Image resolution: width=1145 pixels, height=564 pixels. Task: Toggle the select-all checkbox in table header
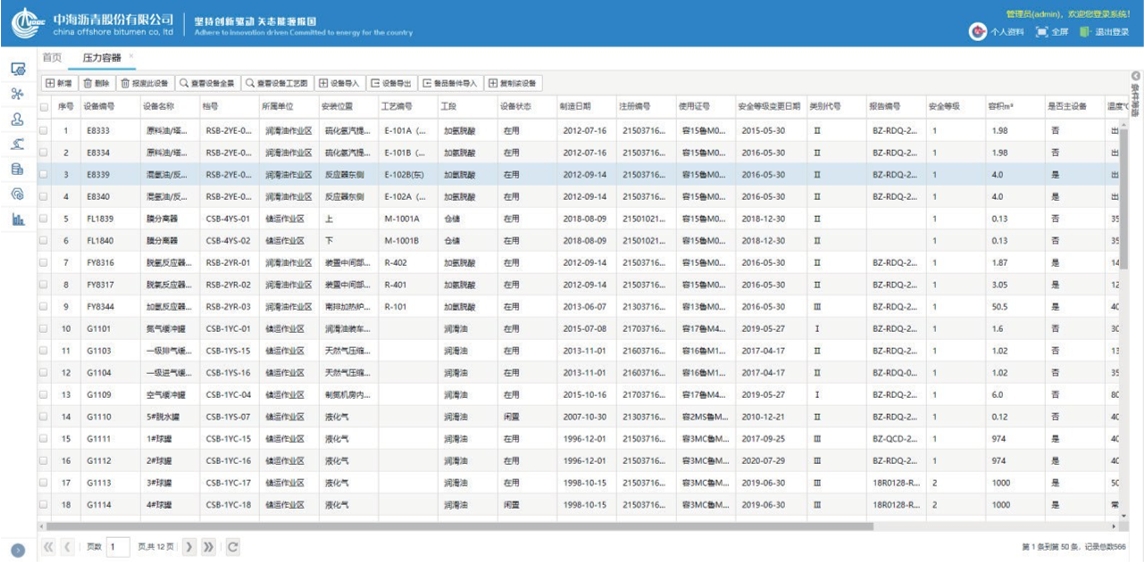[43, 106]
